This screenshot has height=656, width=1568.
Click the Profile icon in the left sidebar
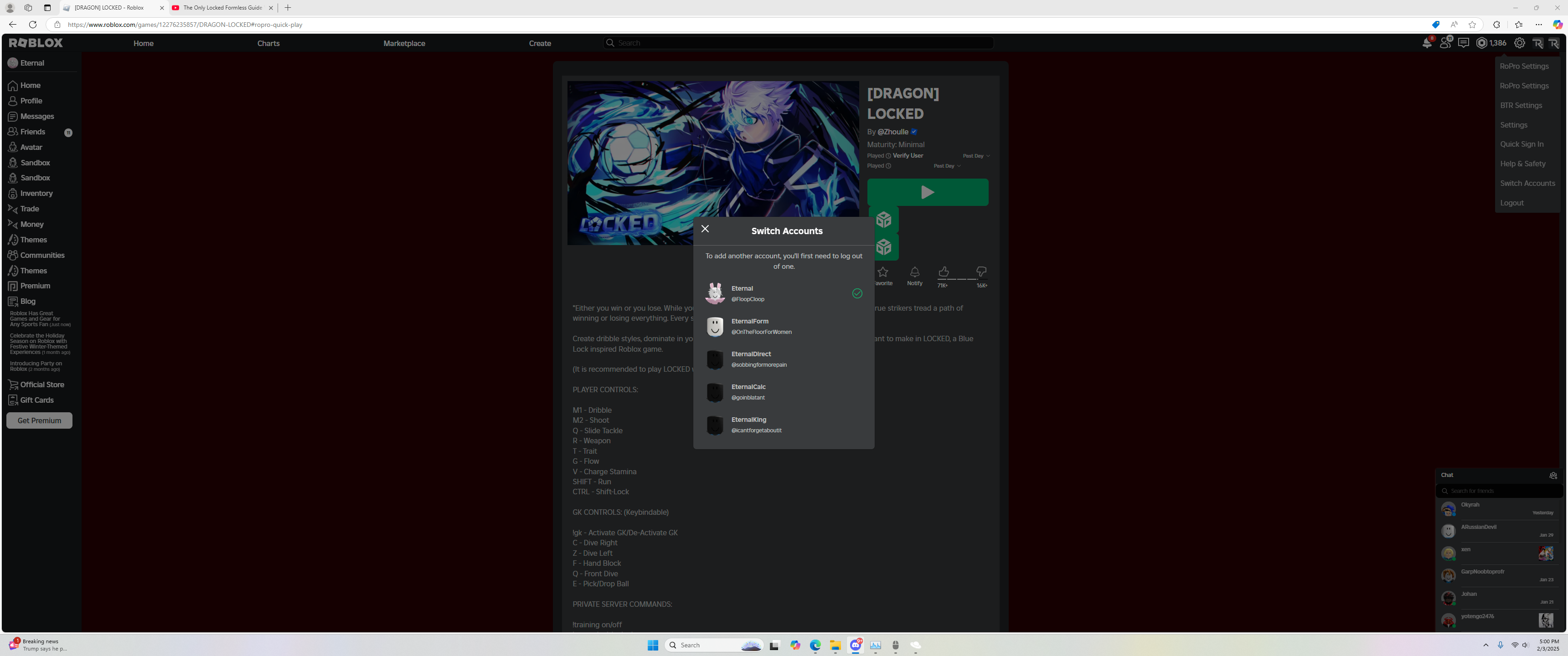[x=13, y=101]
